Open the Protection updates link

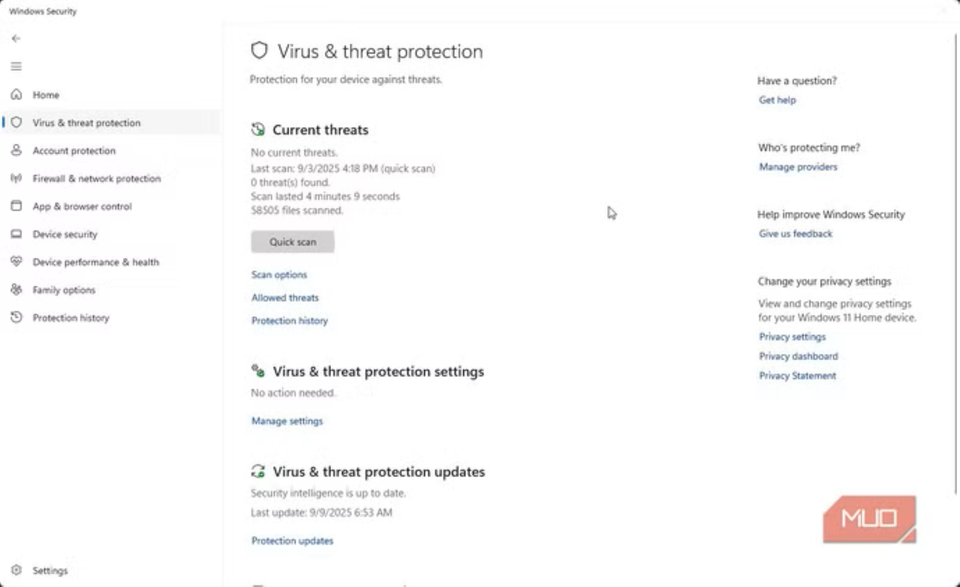click(x=292, y=541)
